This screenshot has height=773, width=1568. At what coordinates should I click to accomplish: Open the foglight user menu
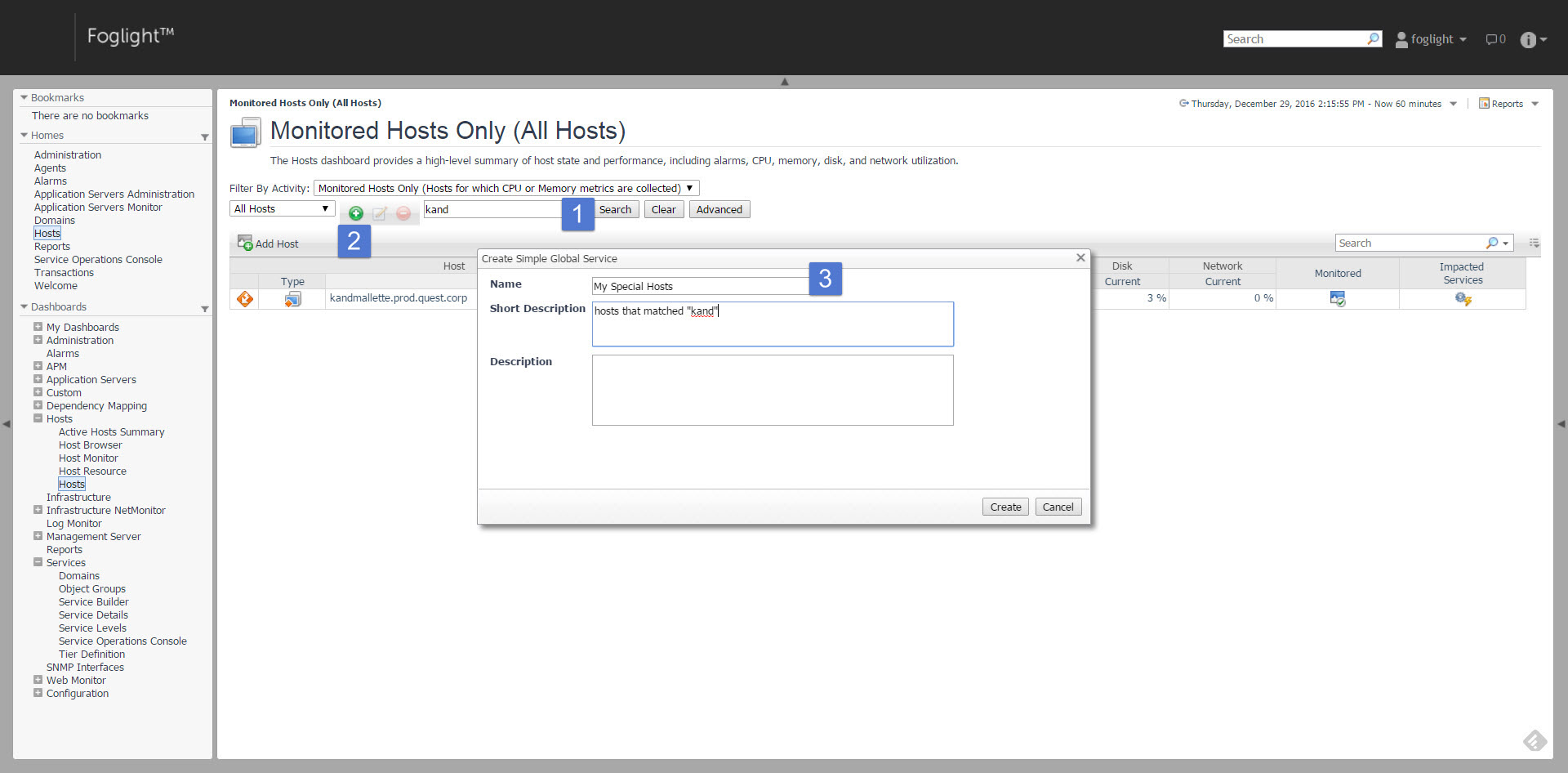point(1431,39)
